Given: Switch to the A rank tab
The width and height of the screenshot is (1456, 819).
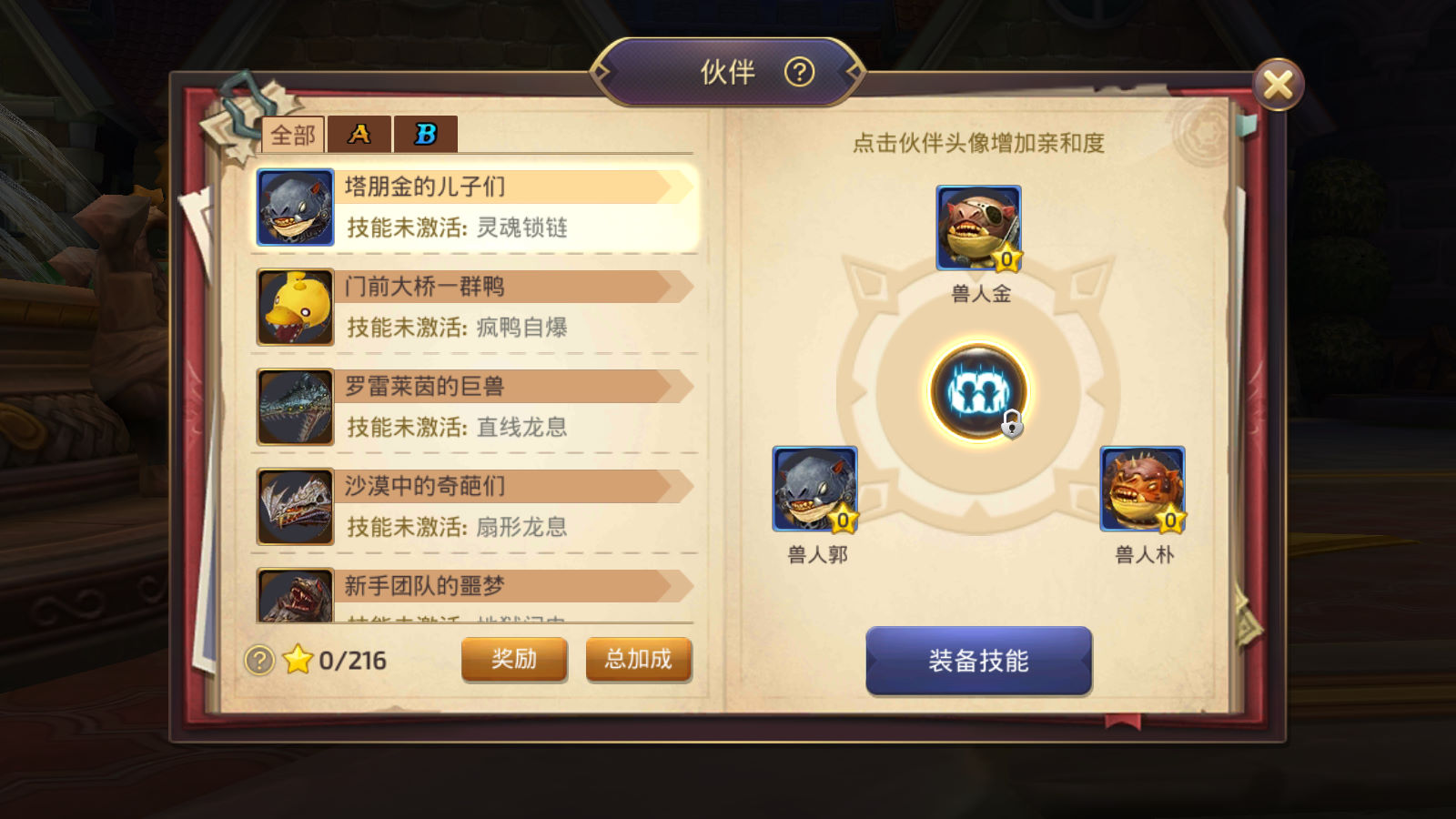Looking at the screenshot, I should point(359,135).
